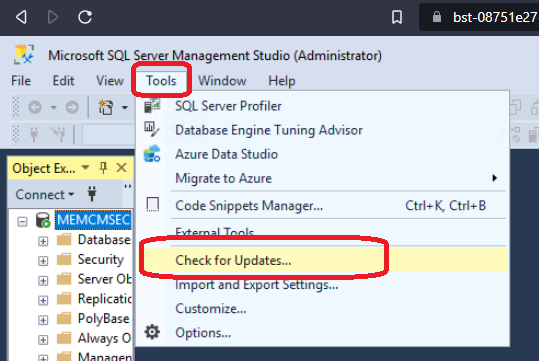This screenshot has width=539, height=361.
Task: Open Database Engine Tuning Advisor
Action: click(323, 130)
